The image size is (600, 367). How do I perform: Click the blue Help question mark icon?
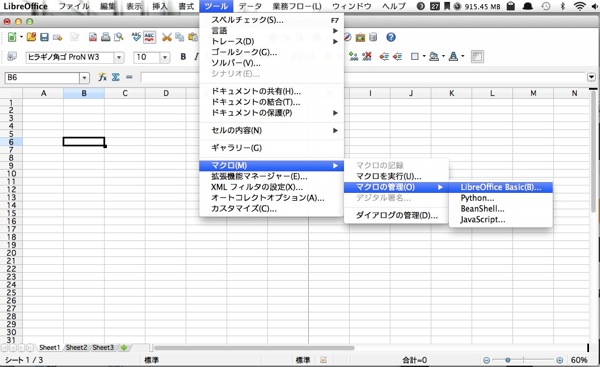pyautogui.click(x=391, y=37)
